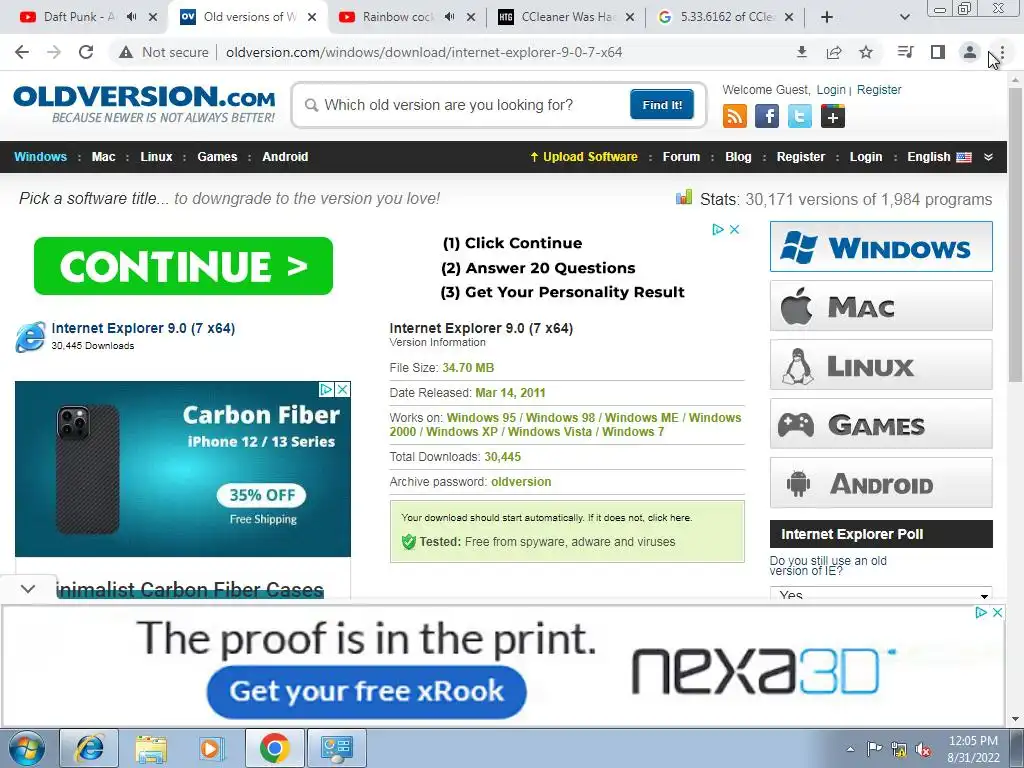Click the Chrome taskbar icon
The width and height of the screenshot is (1024, 768).
275,748
